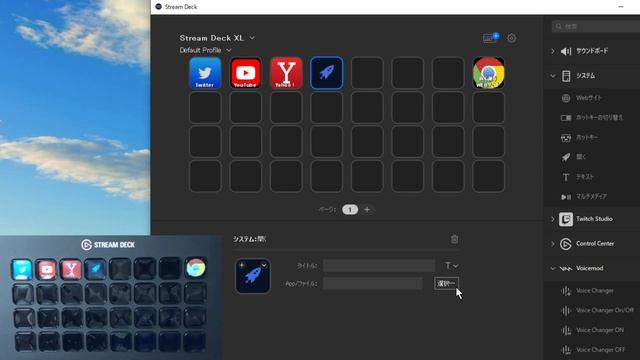The height and width of the screenshot is (360, 640).
Task: Click the Voicemod label
Action: click(x=589, y=269)
